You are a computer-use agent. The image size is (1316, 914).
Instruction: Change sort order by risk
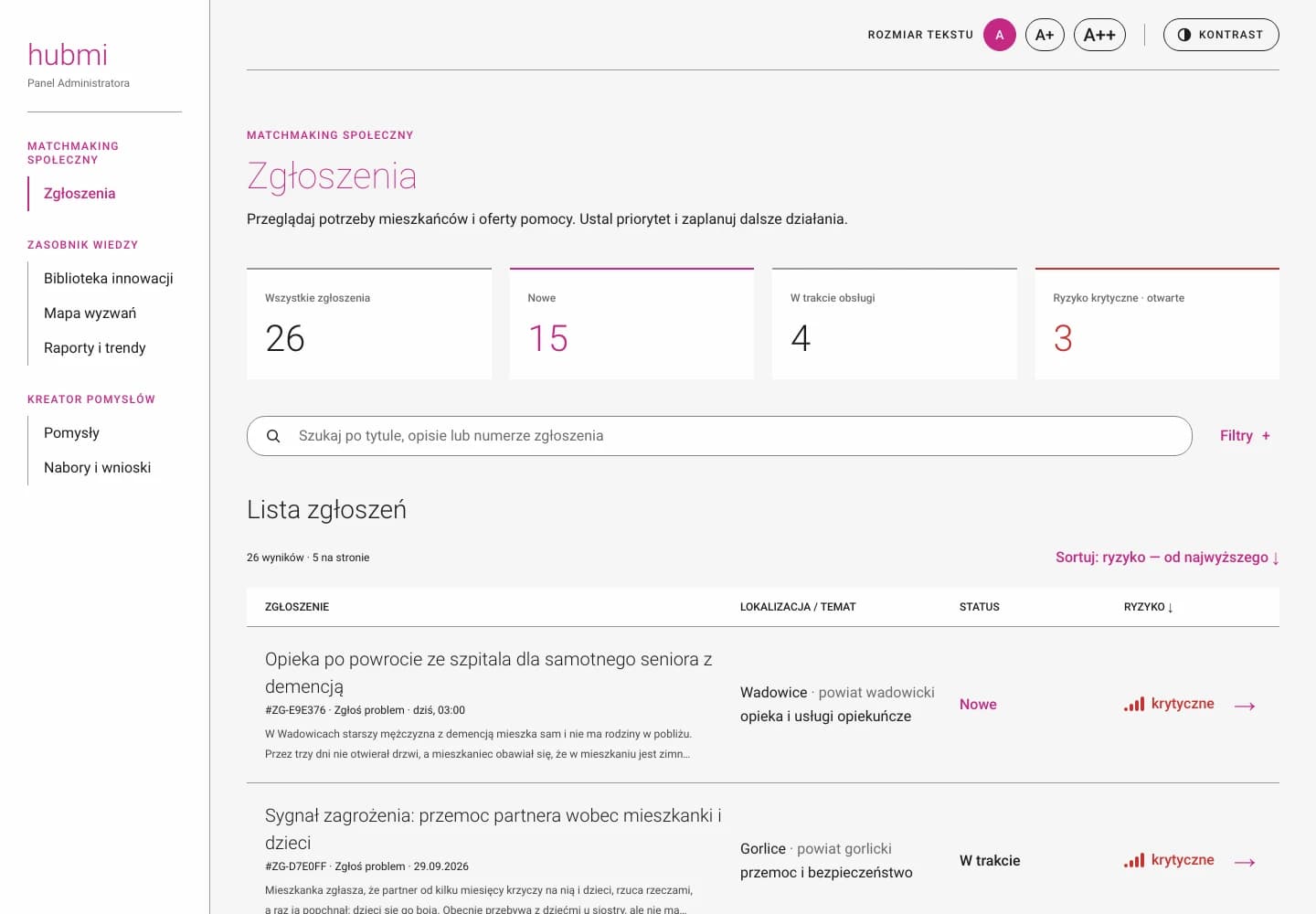click(1167, 558)
